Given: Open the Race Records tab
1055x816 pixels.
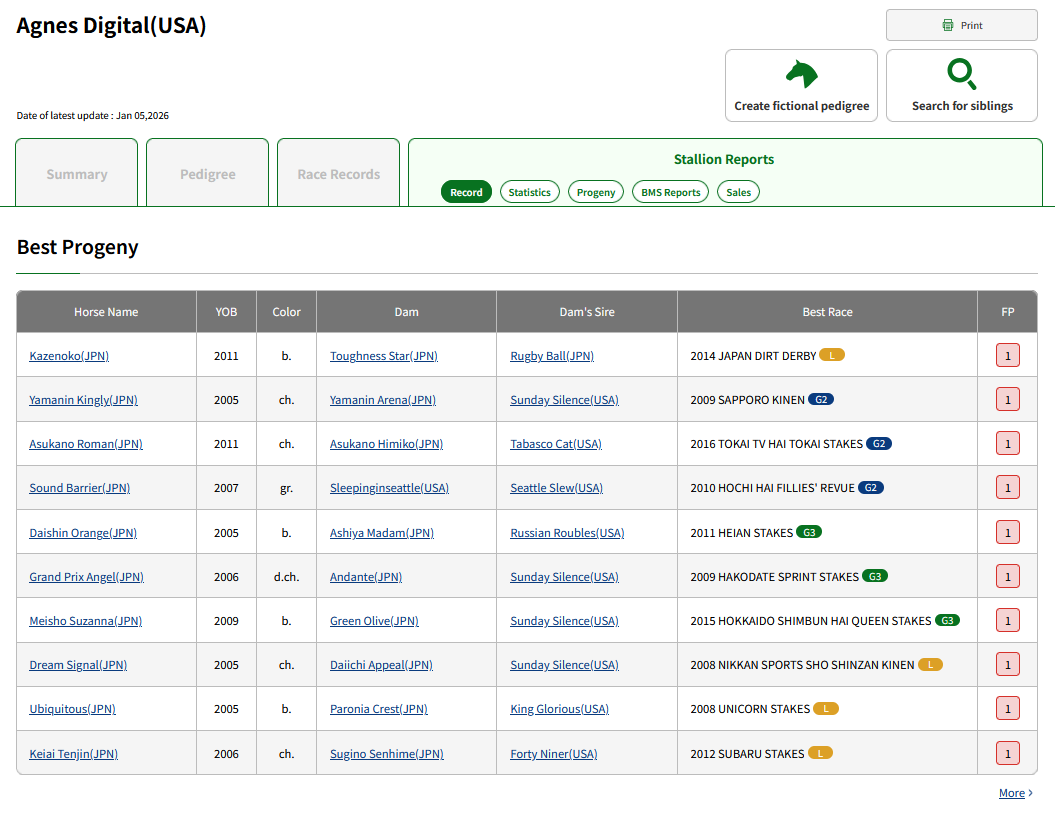Looking at the screenshot, I should click(x=338, y=173).
